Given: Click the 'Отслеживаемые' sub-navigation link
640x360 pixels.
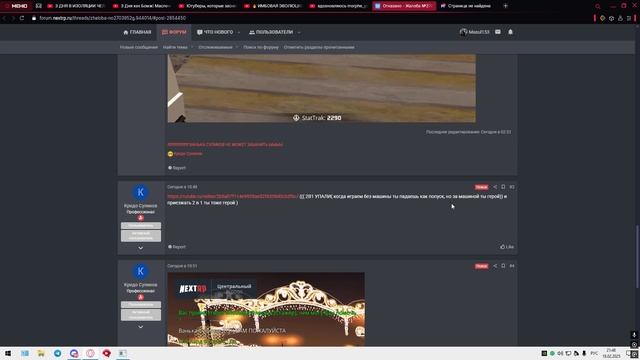Looking at the screenshot, I should click(215, 47).
